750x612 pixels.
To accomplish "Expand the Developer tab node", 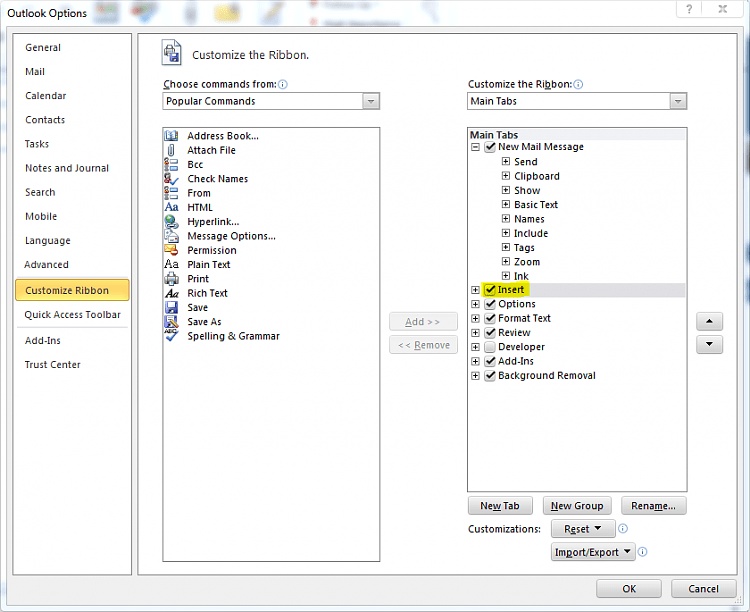I will point(475,347).
